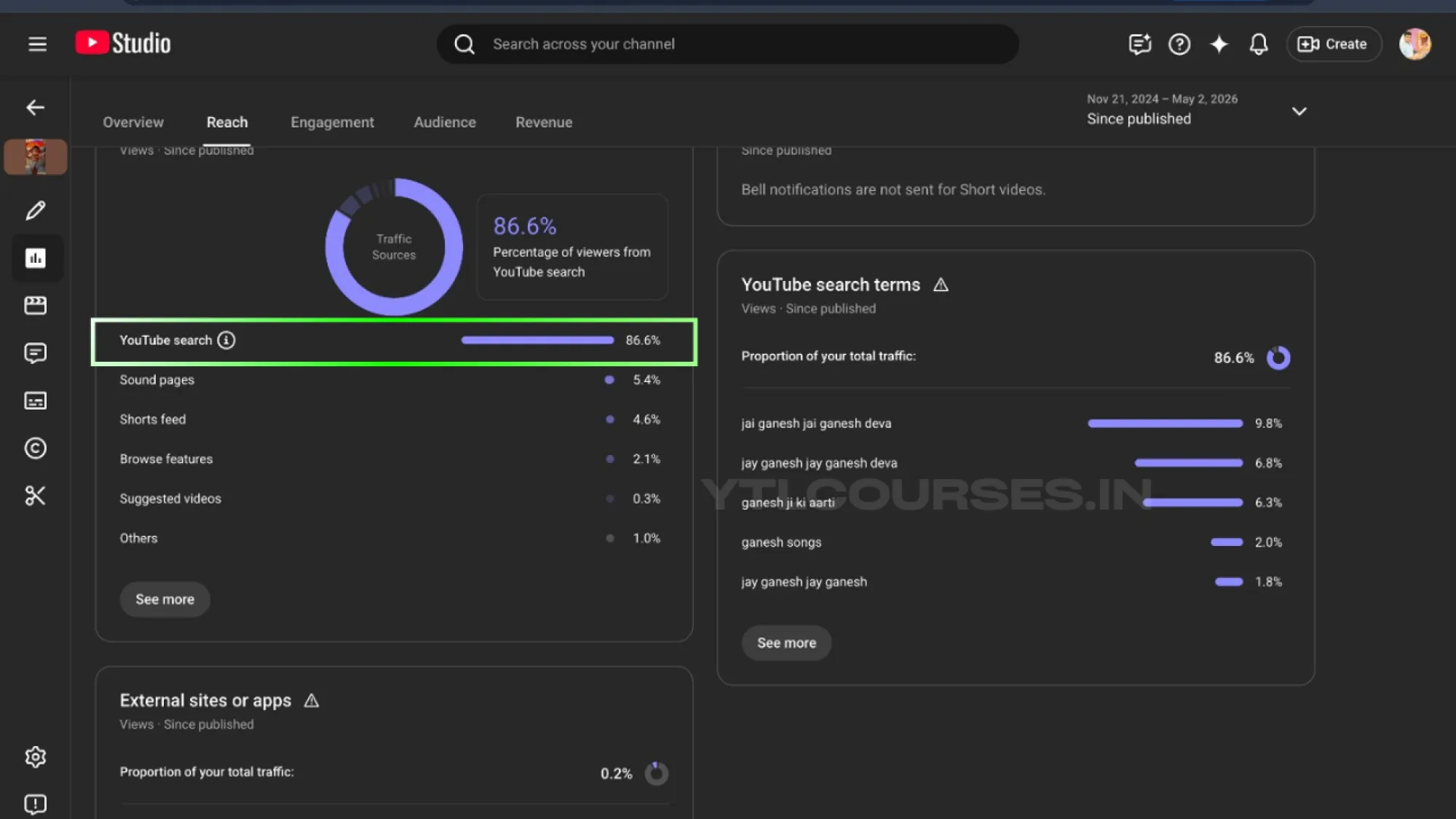1456x819 pixels.
Task: Open the Audience tab
Action: tap(445, 122)
